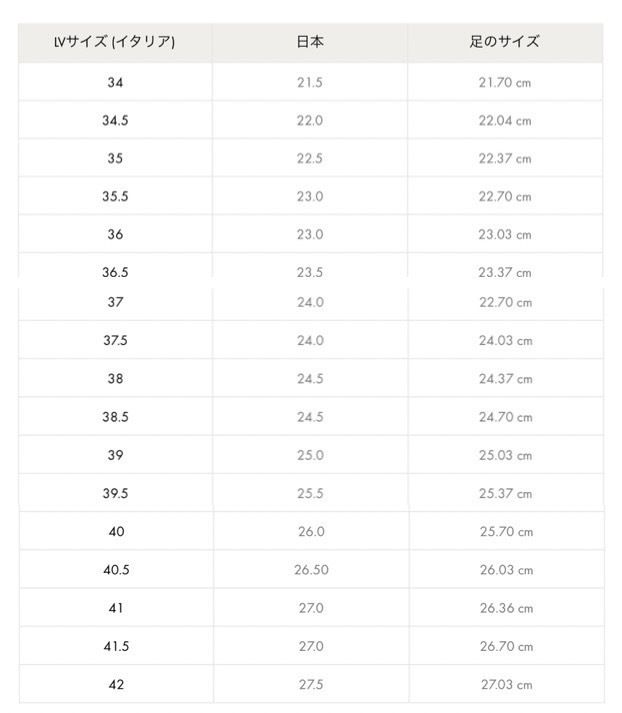Select the LV size 40 cell
This screenshot has height=713, width=622.
click(x=116, y=532)
